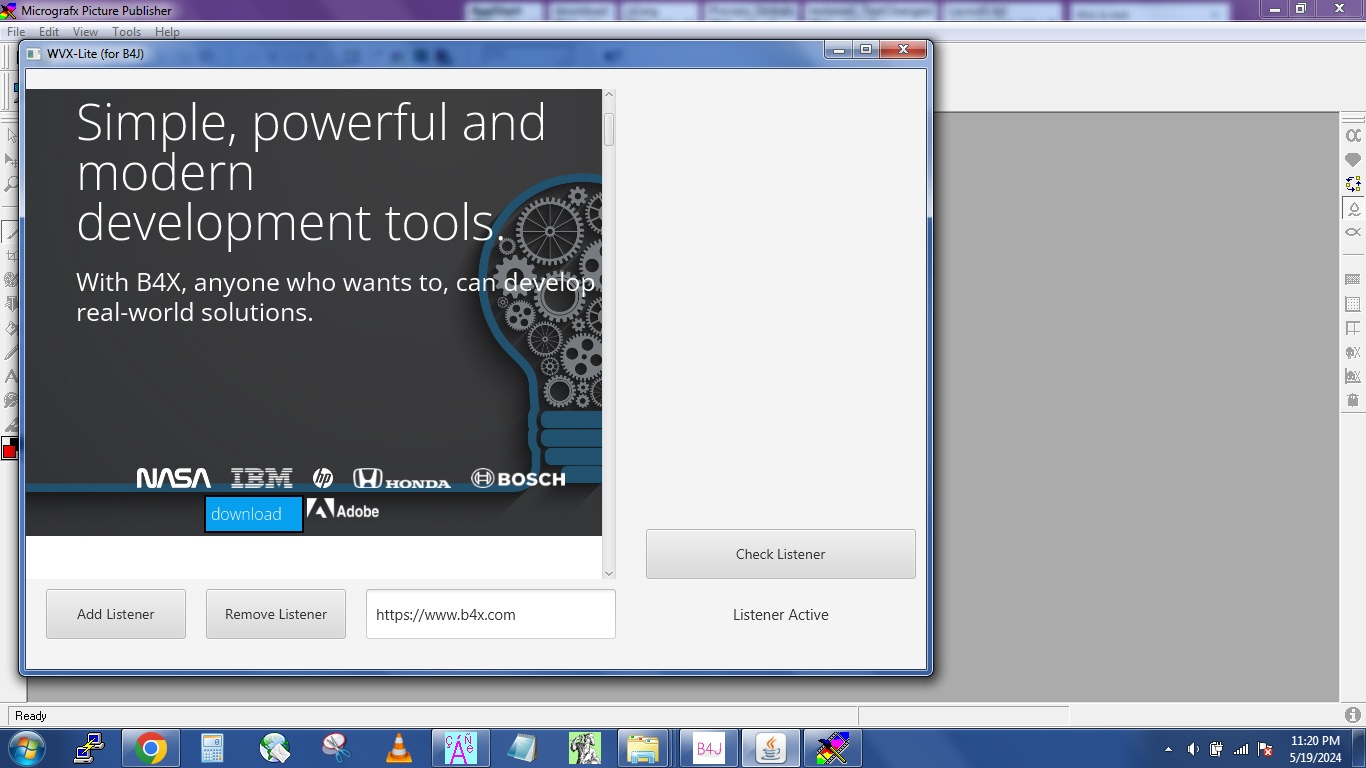The width and height of the screenshot is (1366, 768).
Task: Click the Adobe logo on the web page
Action: point(343,510)
